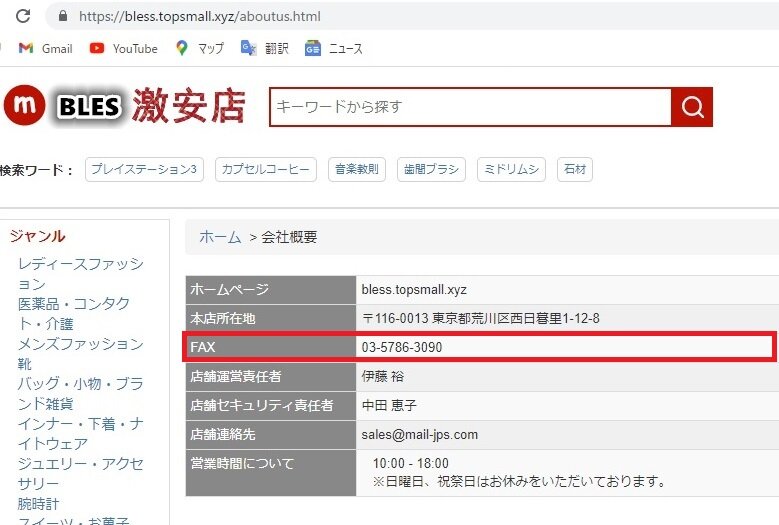779x525 pixels.
Task: Click the BLES 激安店 site logo
Action: click(x=151, y=105)
